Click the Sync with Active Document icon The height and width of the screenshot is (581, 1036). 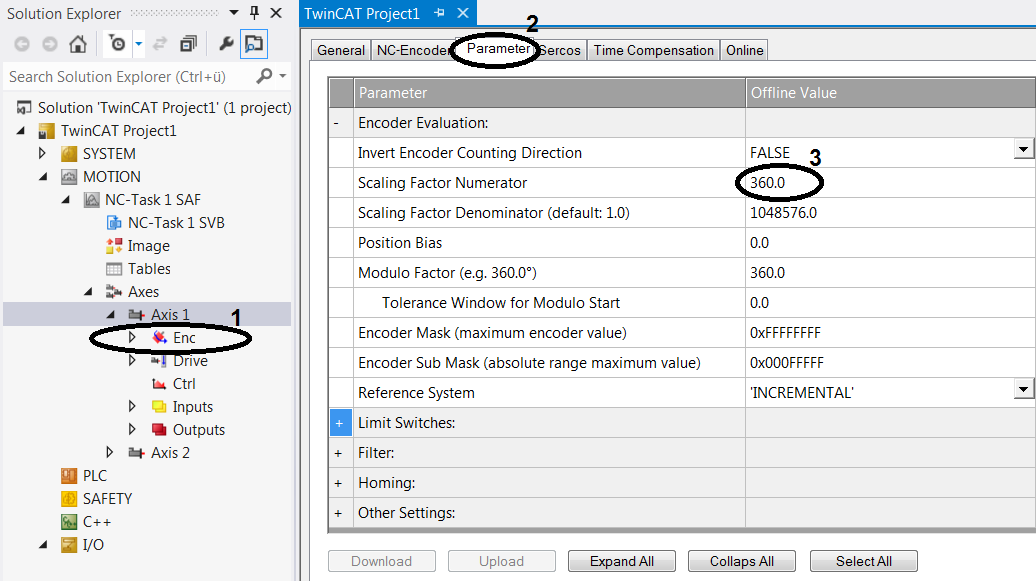tap(160, 44)
